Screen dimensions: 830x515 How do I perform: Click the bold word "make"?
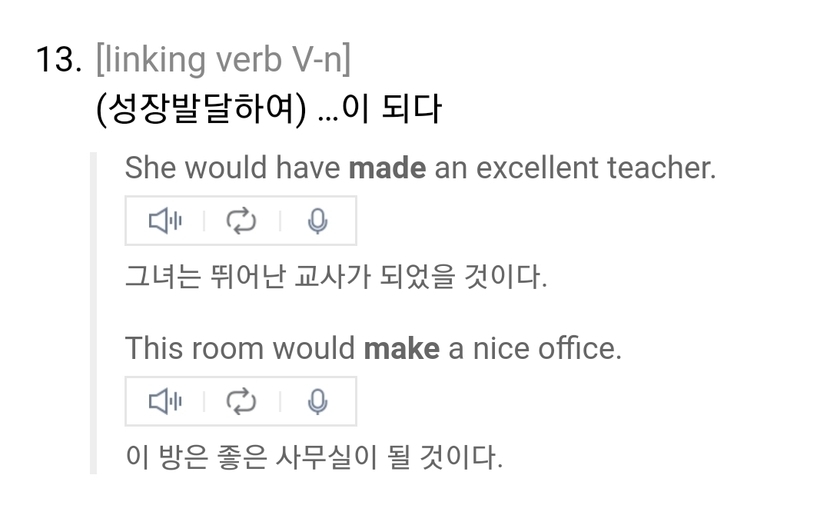pos(401,349)
